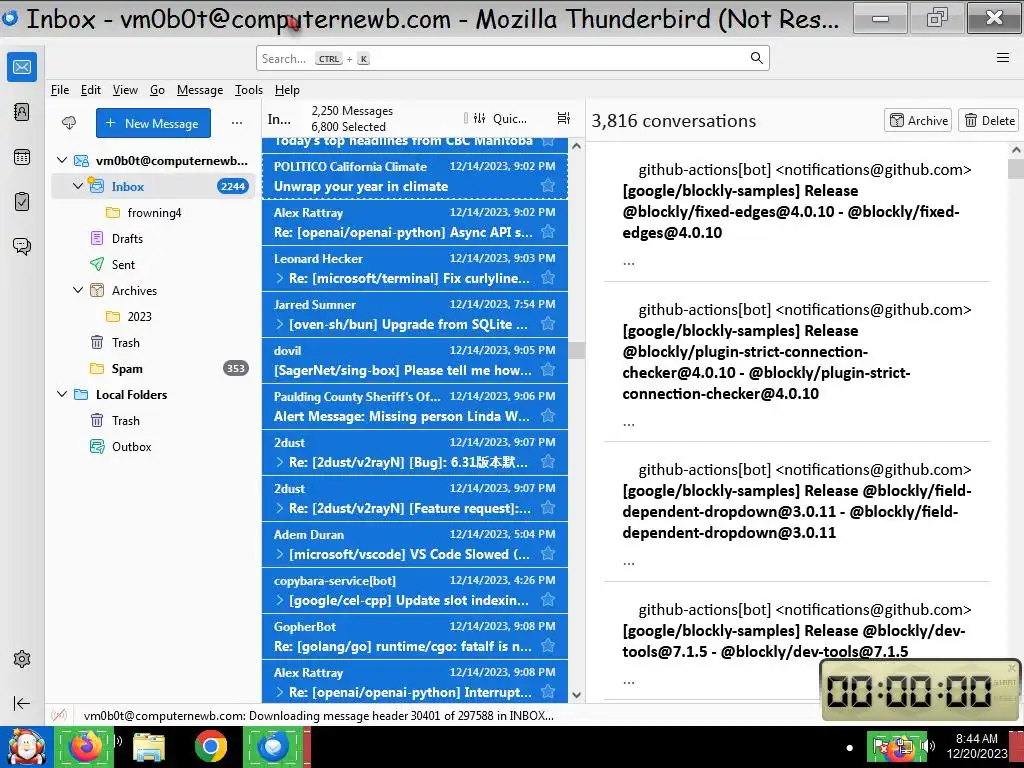Expand the microsoft/vscode VS Code Slowed thread

280,554
